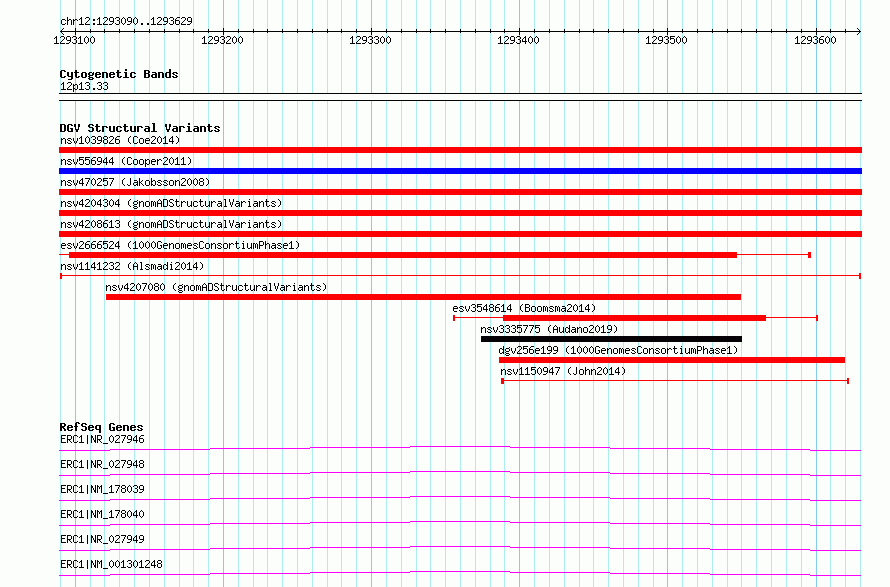Click the 1293400 ruler tick label
890x587 pixels.
pyautogui.click(x=518, y=40)
